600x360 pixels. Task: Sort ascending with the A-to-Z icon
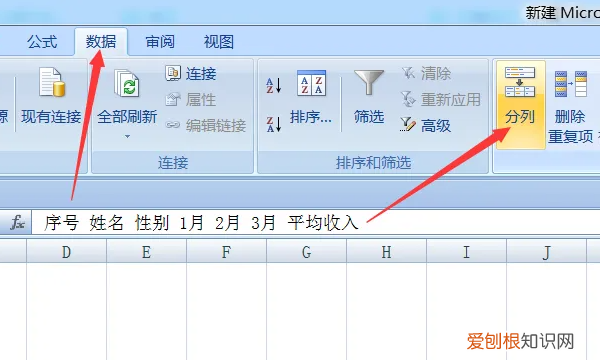pyautogui.click(x=274, y=86)
